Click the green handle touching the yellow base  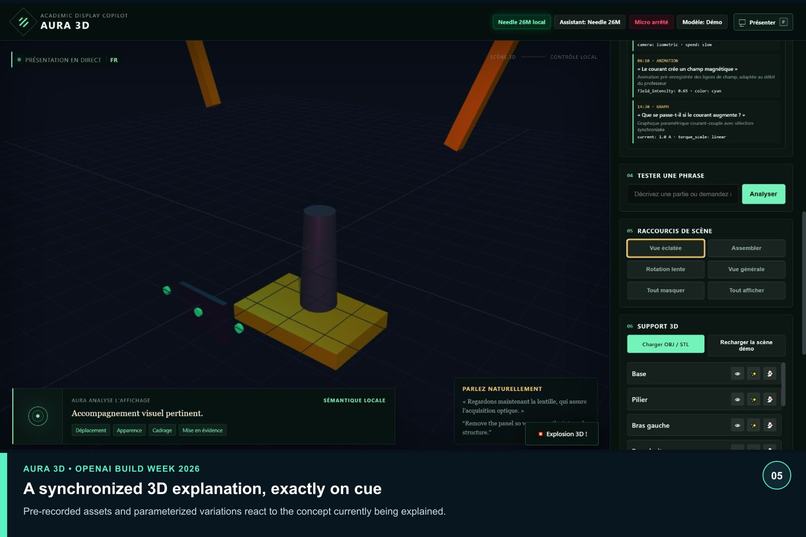click(239, 328)
